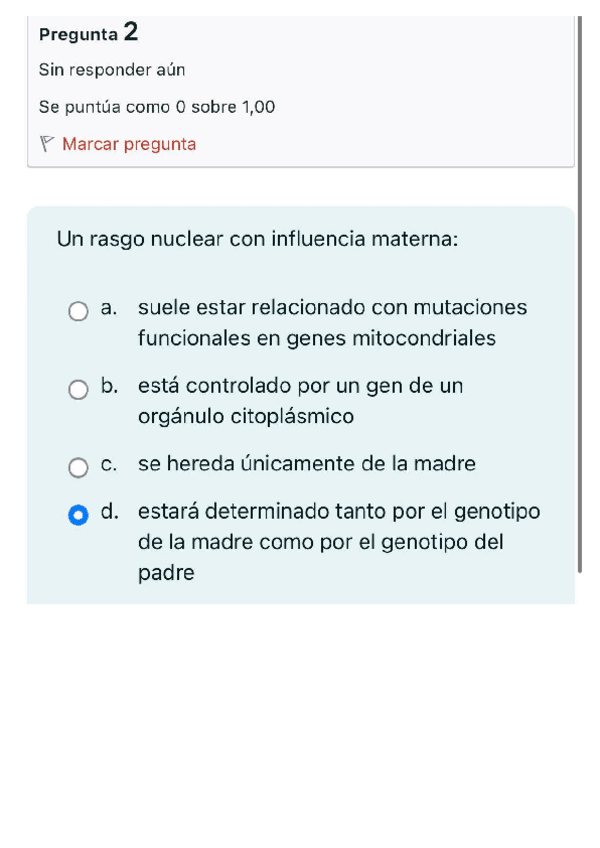Image resolution: width=600 pixels, height=848 pixels.
Task: Click answer text about genotipo de madre y padre
Action: pyautogui.click(x=338, y=542)
